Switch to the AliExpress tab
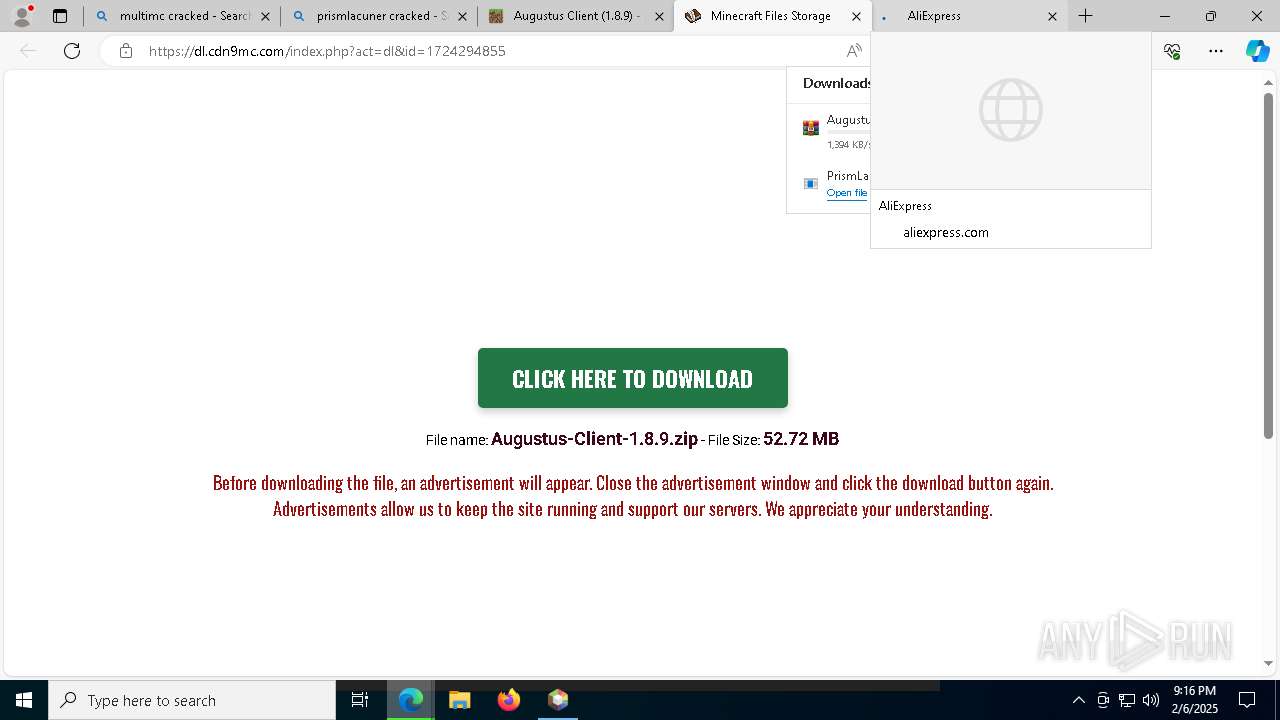This screenshot has height=720, width=1280. 960,16
